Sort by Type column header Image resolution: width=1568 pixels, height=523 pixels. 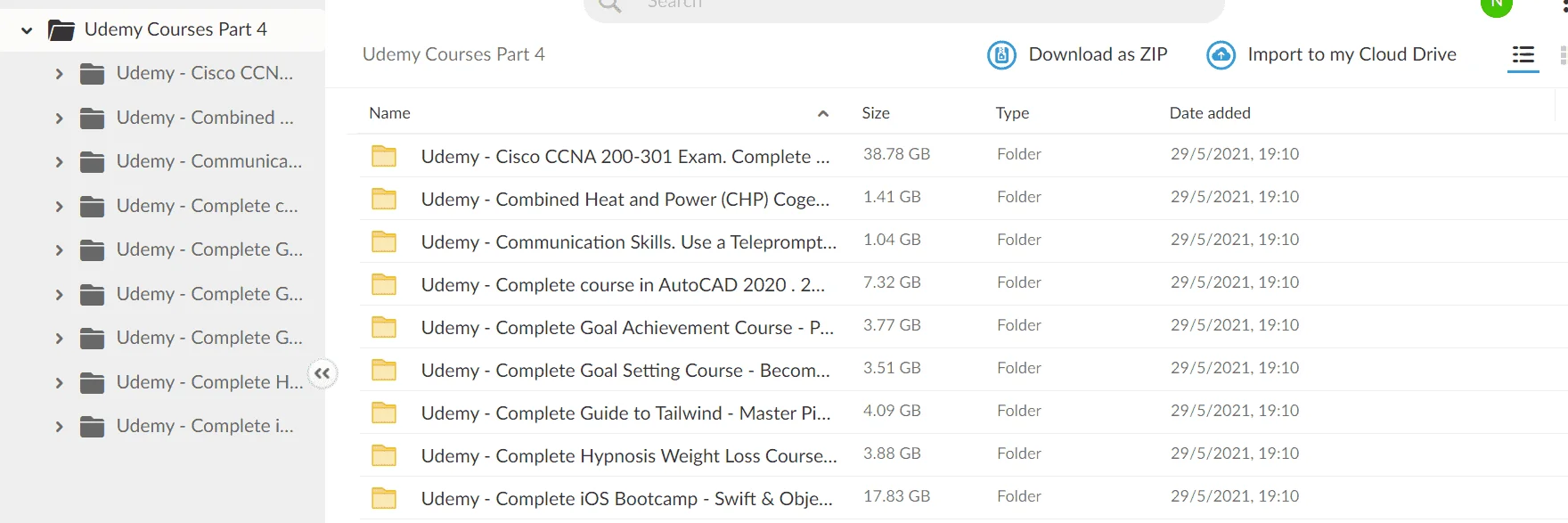coord(1012,113)
